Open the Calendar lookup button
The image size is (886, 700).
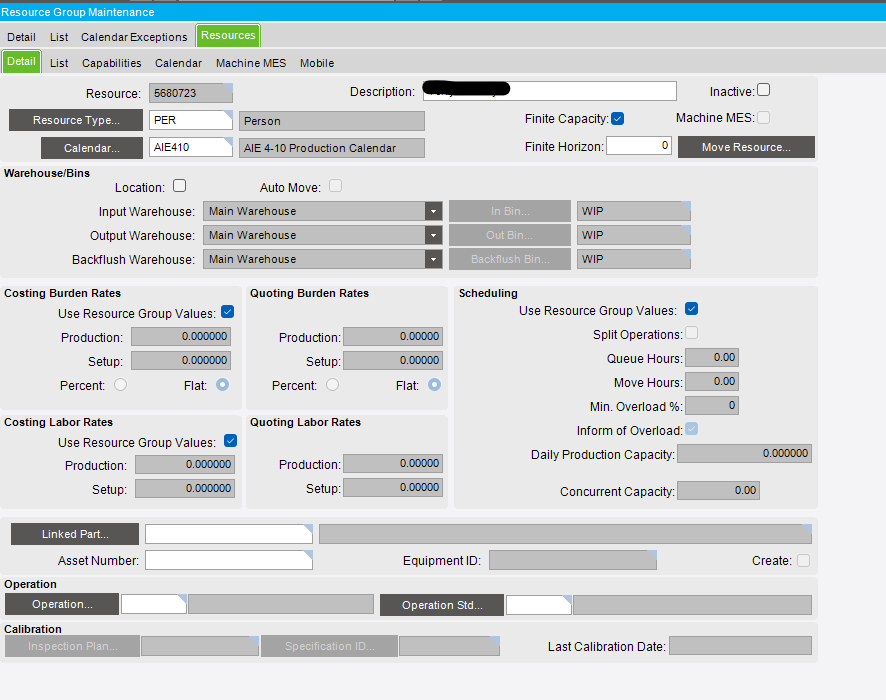75,148
